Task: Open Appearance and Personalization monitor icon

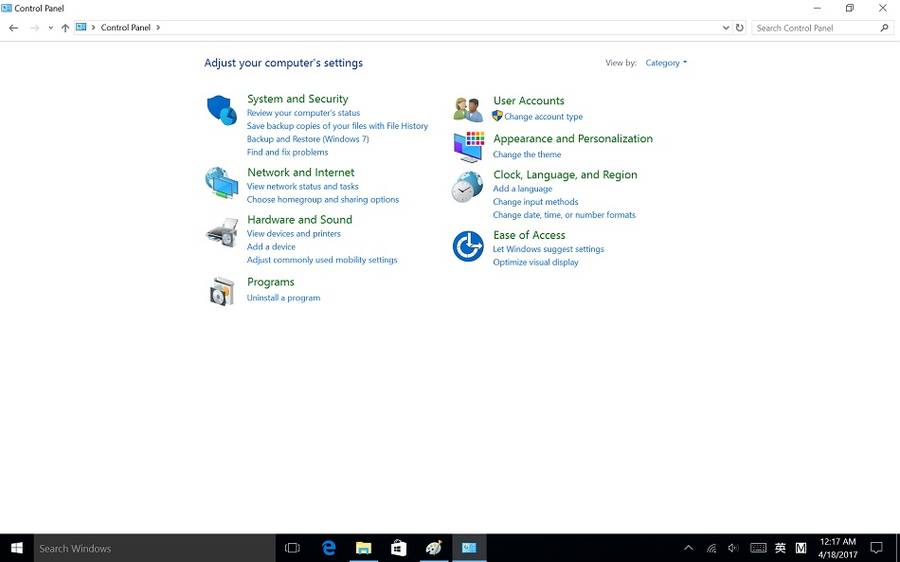Action: coord(467,147)
